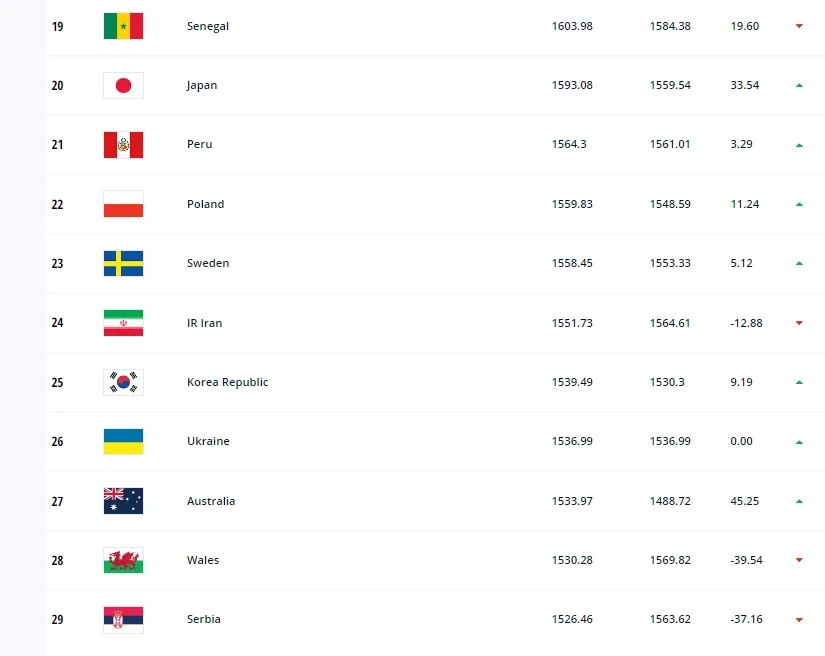Expand Senegal row with red arrow
Image resolution: width=825 pixels, height=656 pixels.
point(799,26)
